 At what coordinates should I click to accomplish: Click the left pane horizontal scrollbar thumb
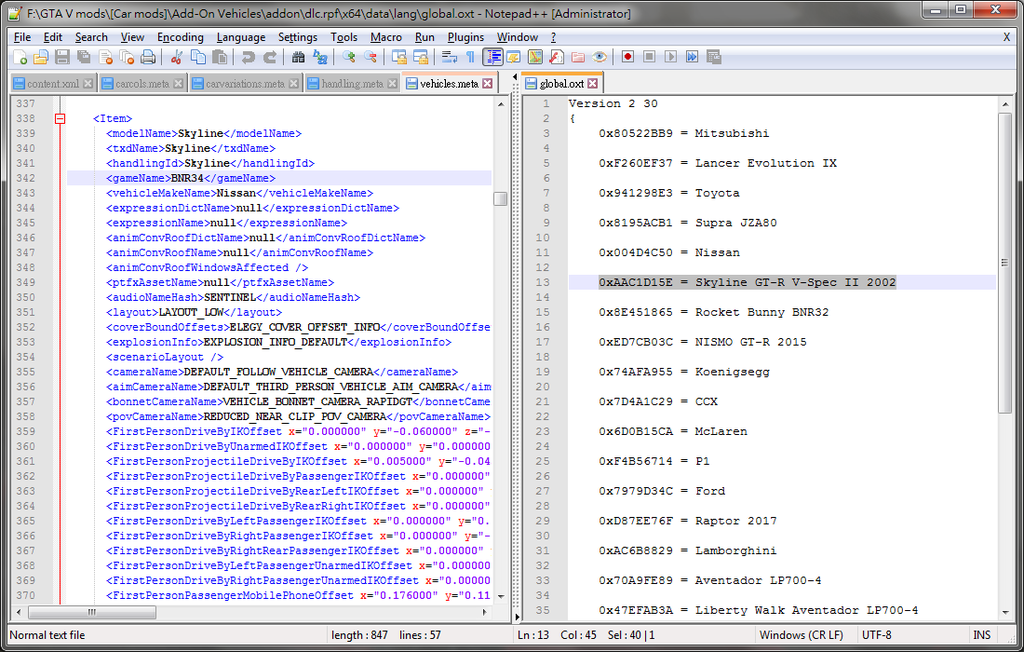[92, 612]
